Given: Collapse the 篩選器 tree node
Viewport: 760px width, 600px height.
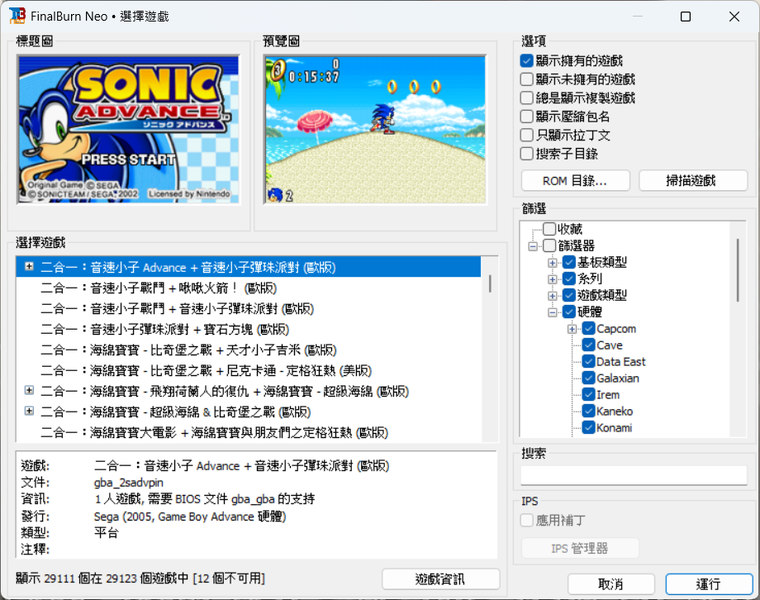Looking at the screenshot, I should 533,246.
